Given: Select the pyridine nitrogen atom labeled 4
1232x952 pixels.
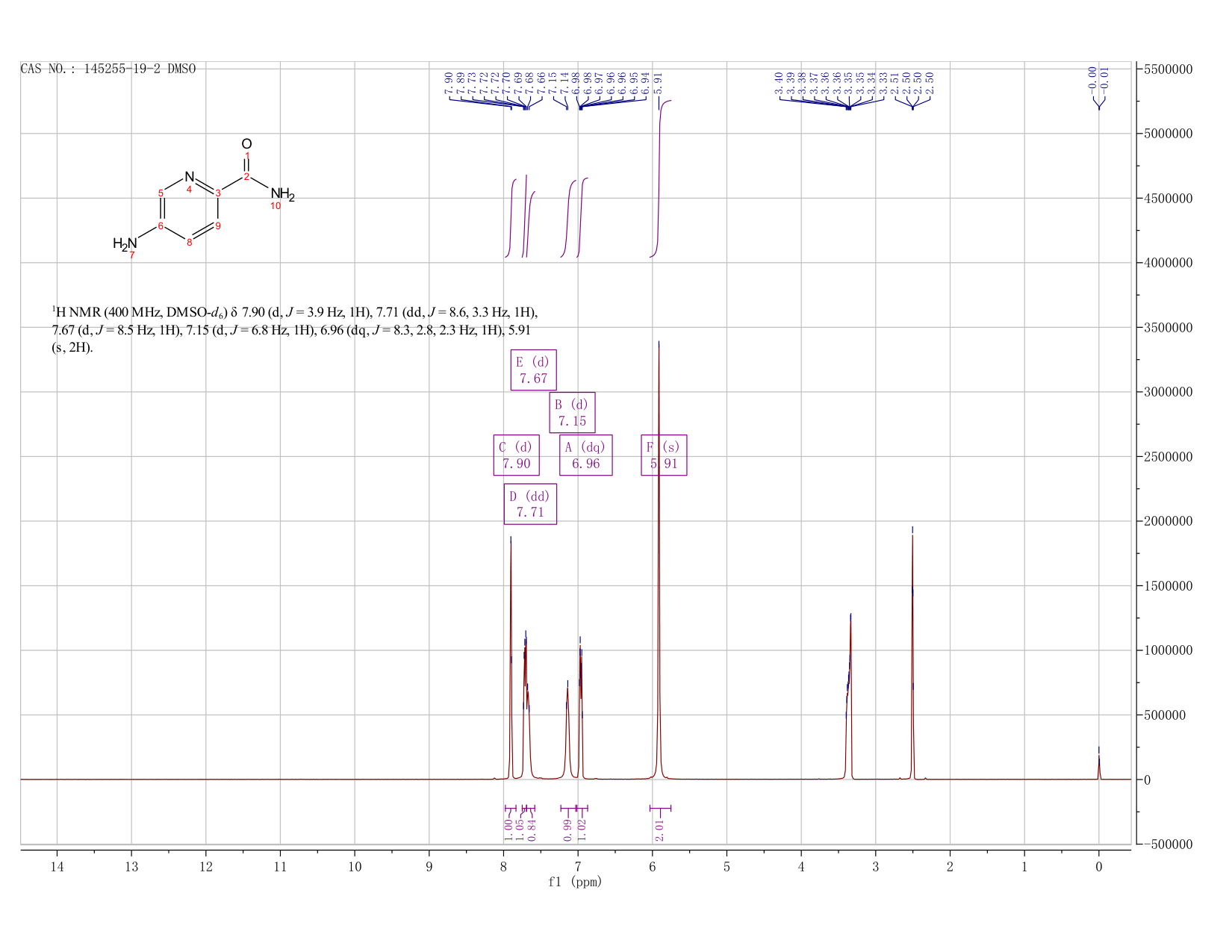Looking at the screenshot, I should pos(189,177).
